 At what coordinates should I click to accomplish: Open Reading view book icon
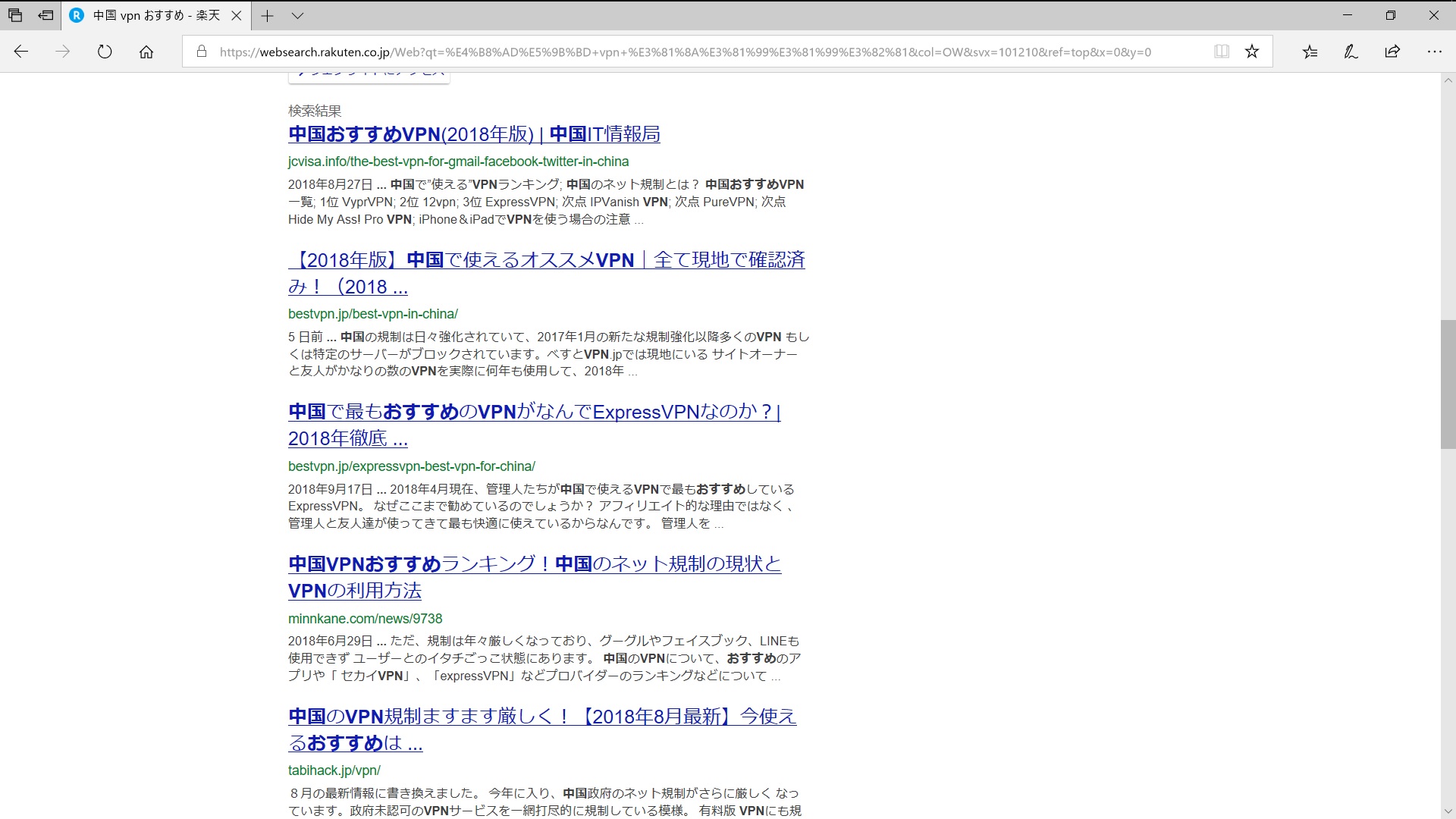(1221, 52)
